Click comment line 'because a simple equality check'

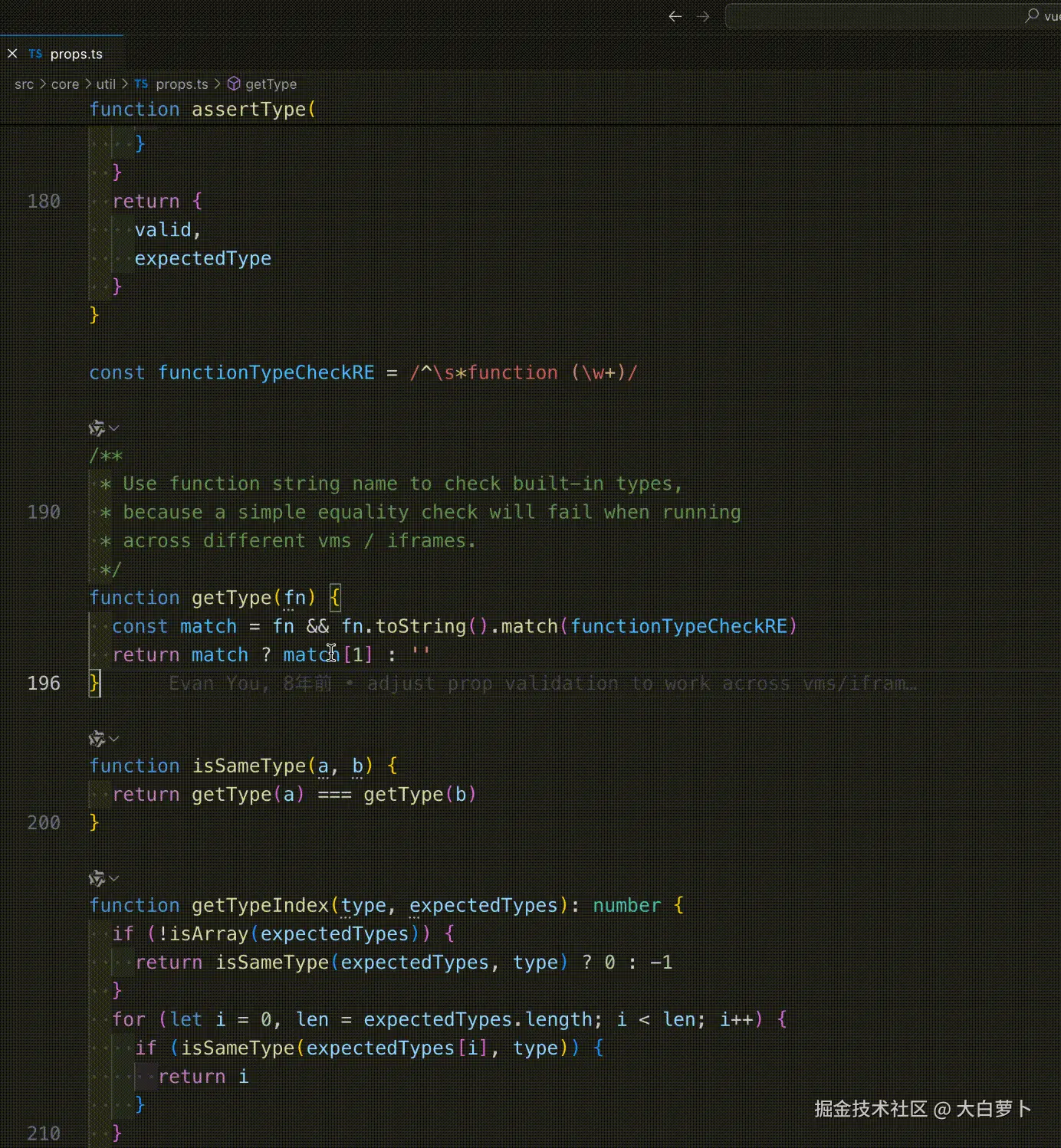click(x=421, y=513)
